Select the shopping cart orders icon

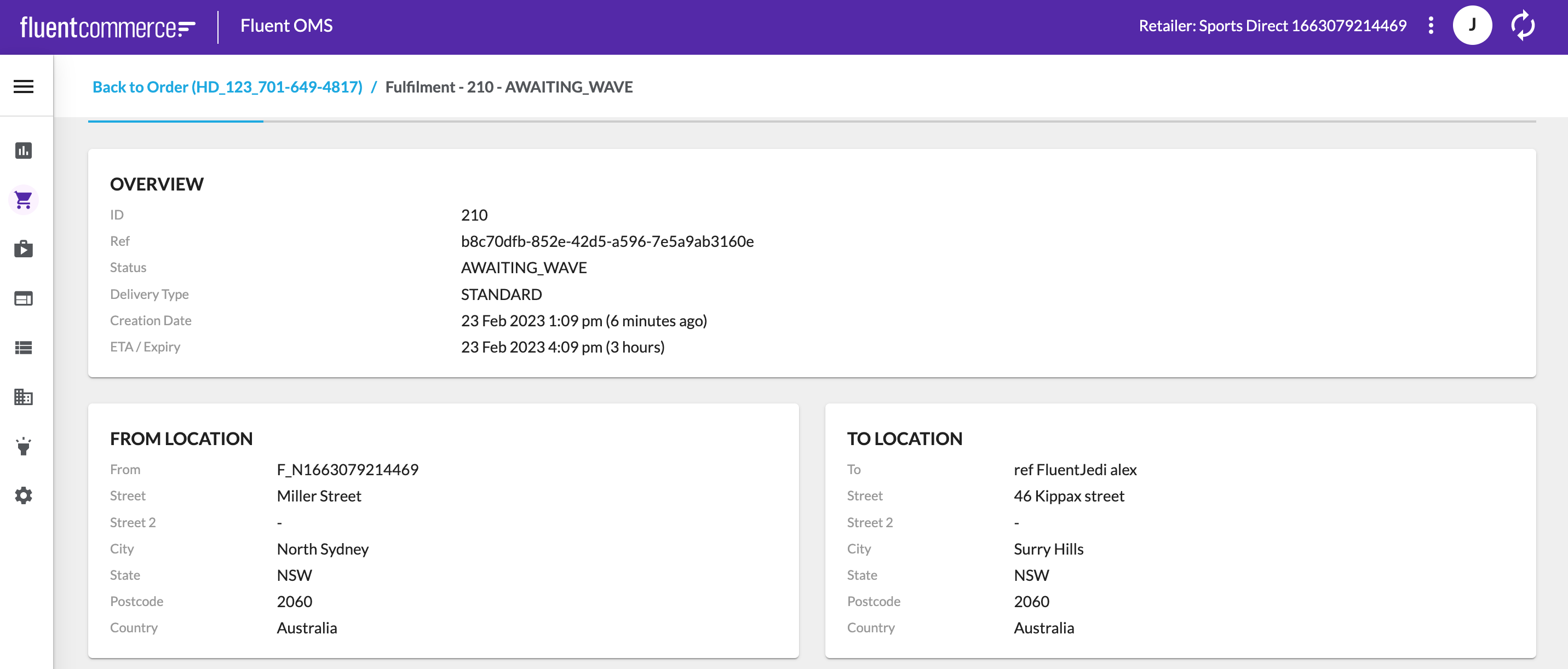tap(23, 199)
